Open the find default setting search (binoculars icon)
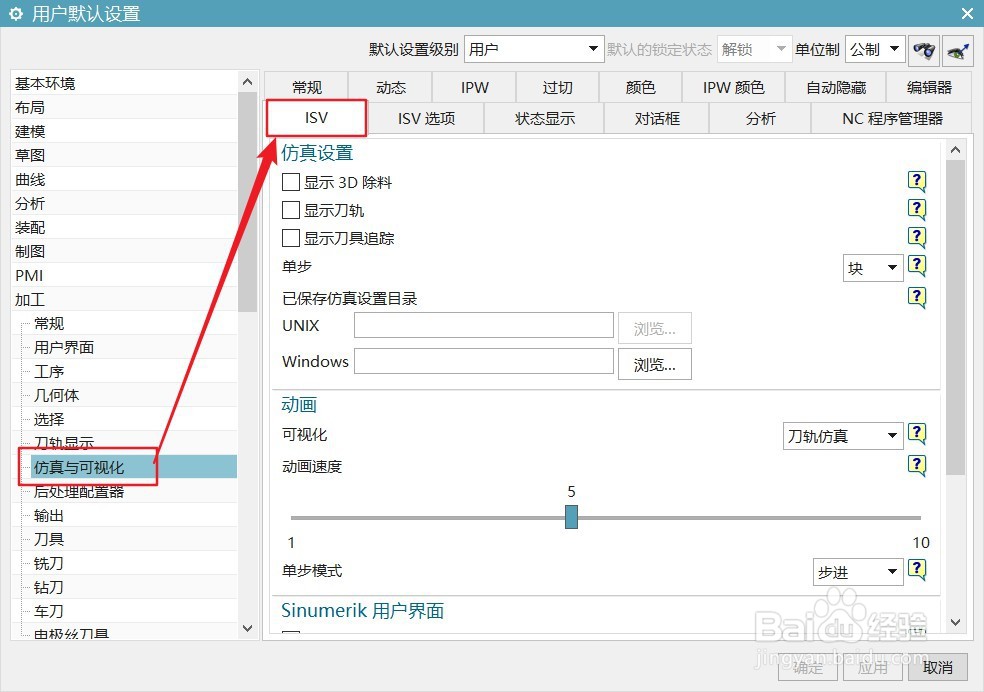 923,48
